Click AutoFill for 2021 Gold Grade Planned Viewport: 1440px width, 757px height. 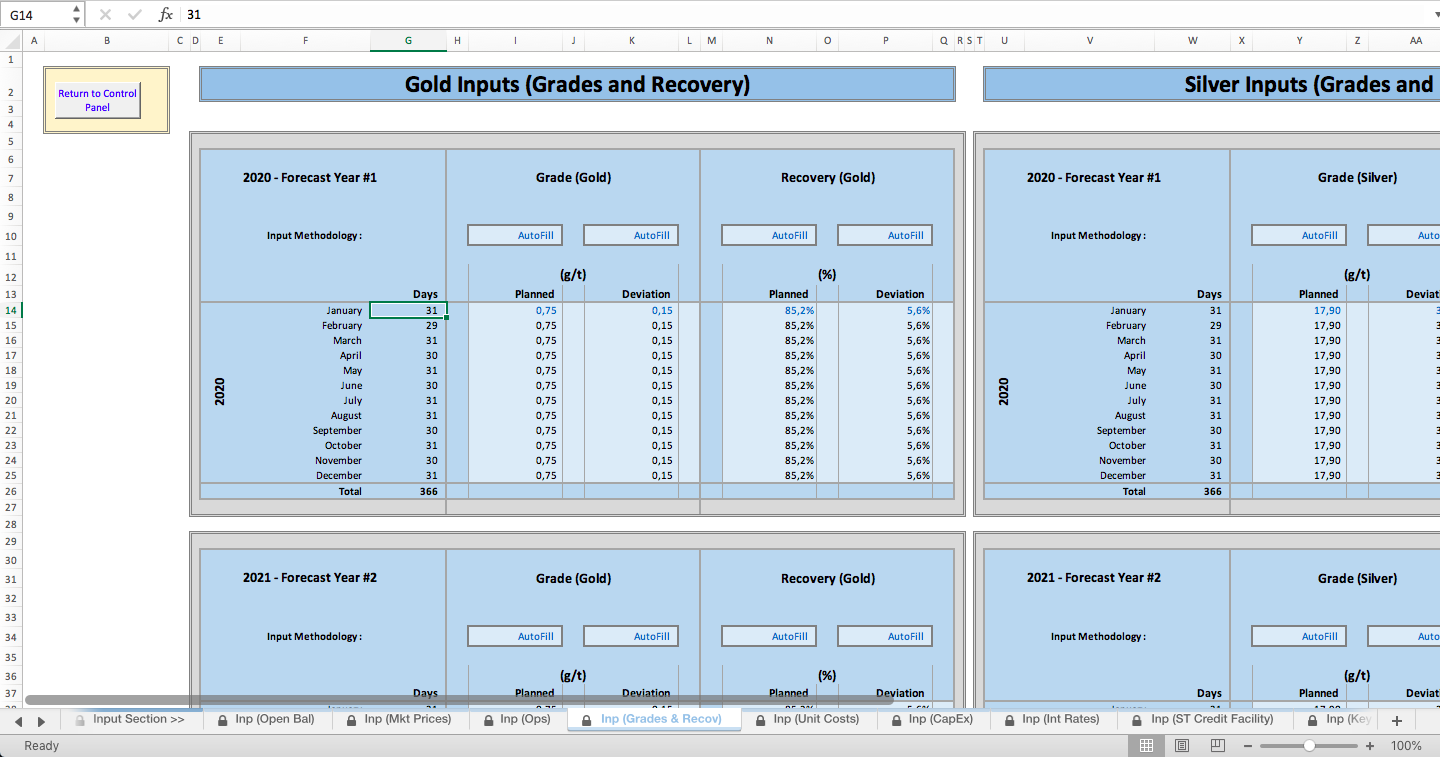[x=515, y=636]
